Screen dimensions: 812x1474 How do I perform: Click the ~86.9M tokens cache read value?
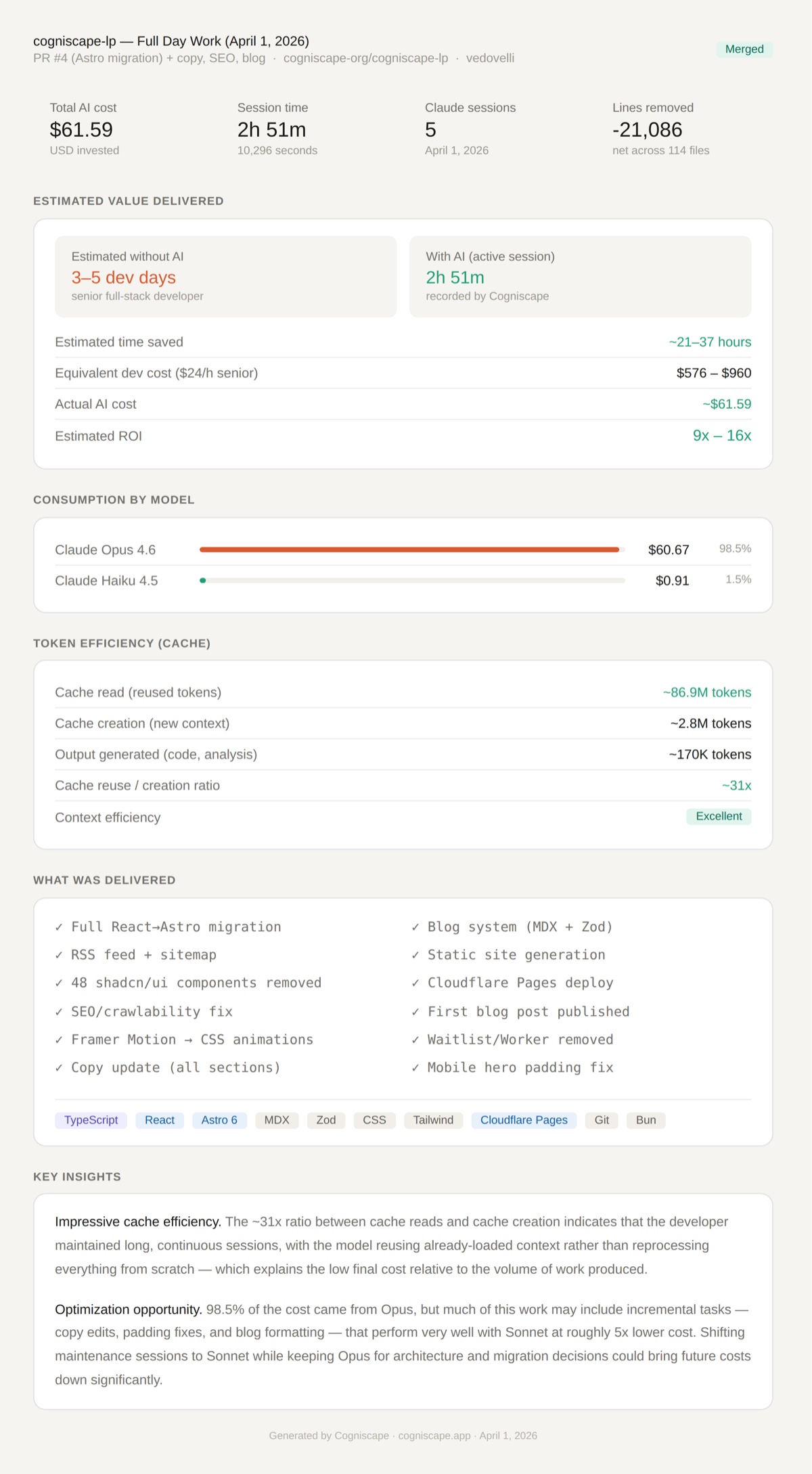coord(706,692)
